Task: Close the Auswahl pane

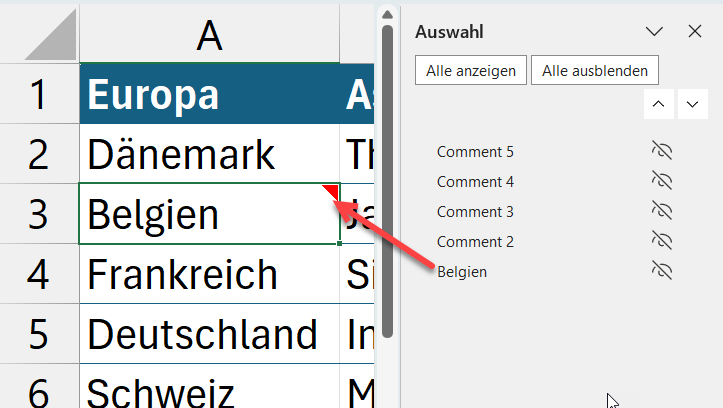Action: [x=695, y=32]
